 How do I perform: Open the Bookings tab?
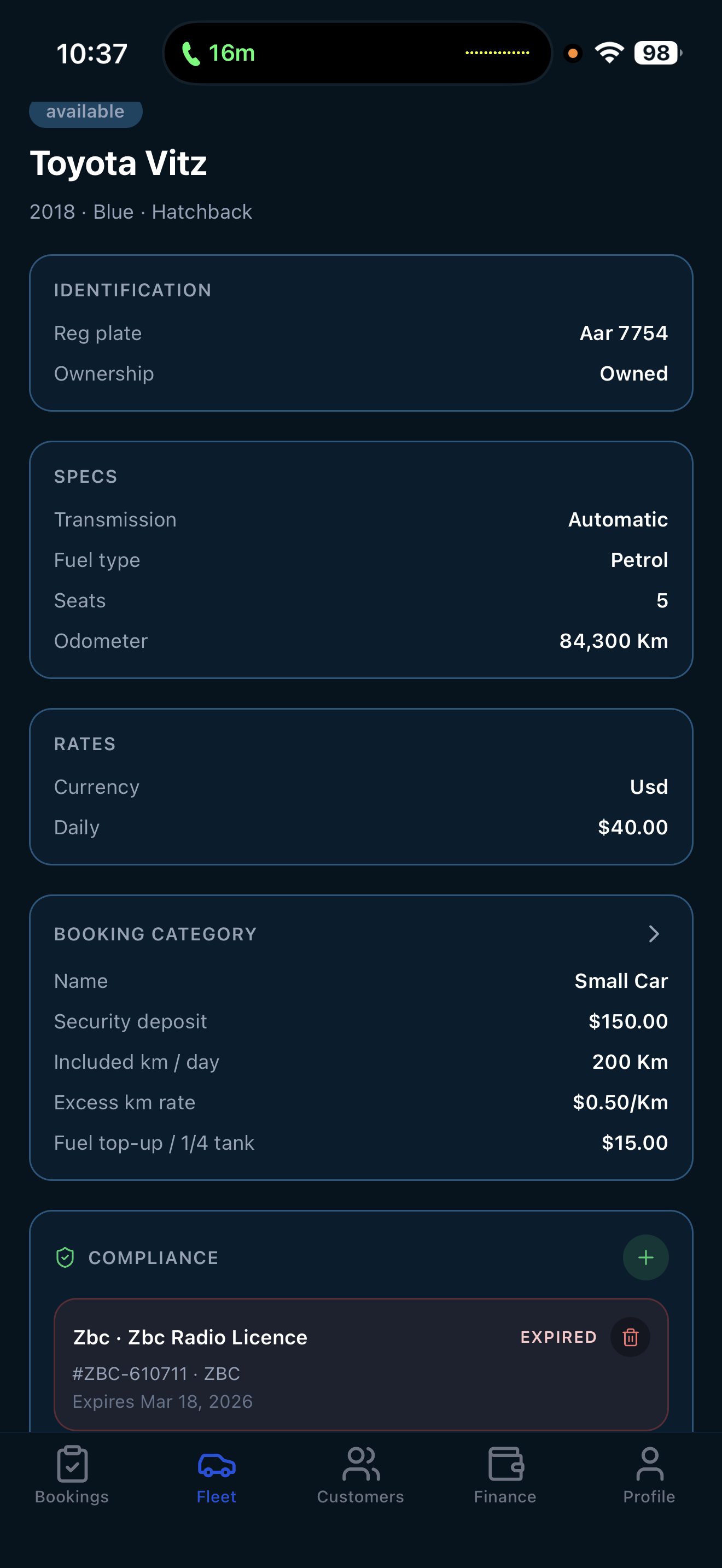pyautogui.click(x=72, y=1475)
